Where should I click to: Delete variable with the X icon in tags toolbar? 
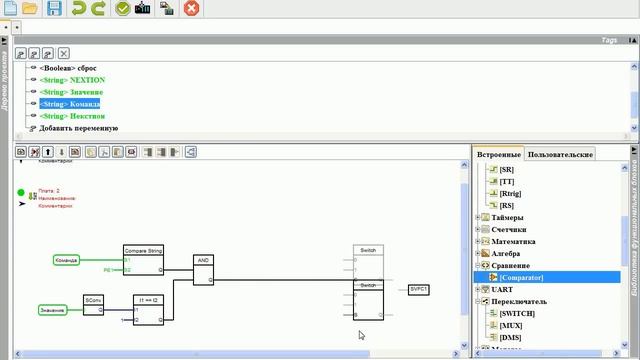[x=64, y=53]
